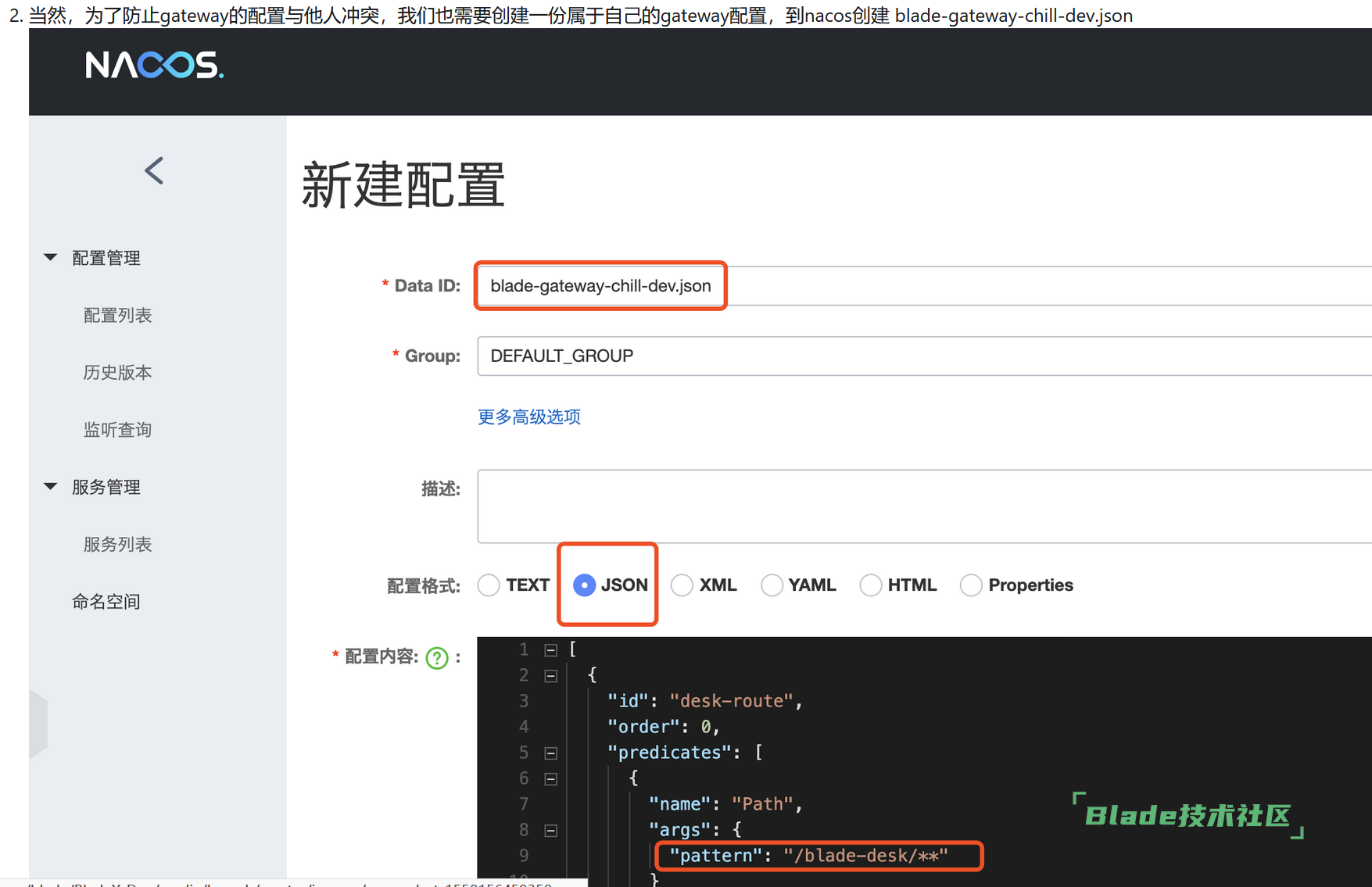The image size is (1372, 887).
Task: Select the TEXT format radio button
Action: [489, 585]
